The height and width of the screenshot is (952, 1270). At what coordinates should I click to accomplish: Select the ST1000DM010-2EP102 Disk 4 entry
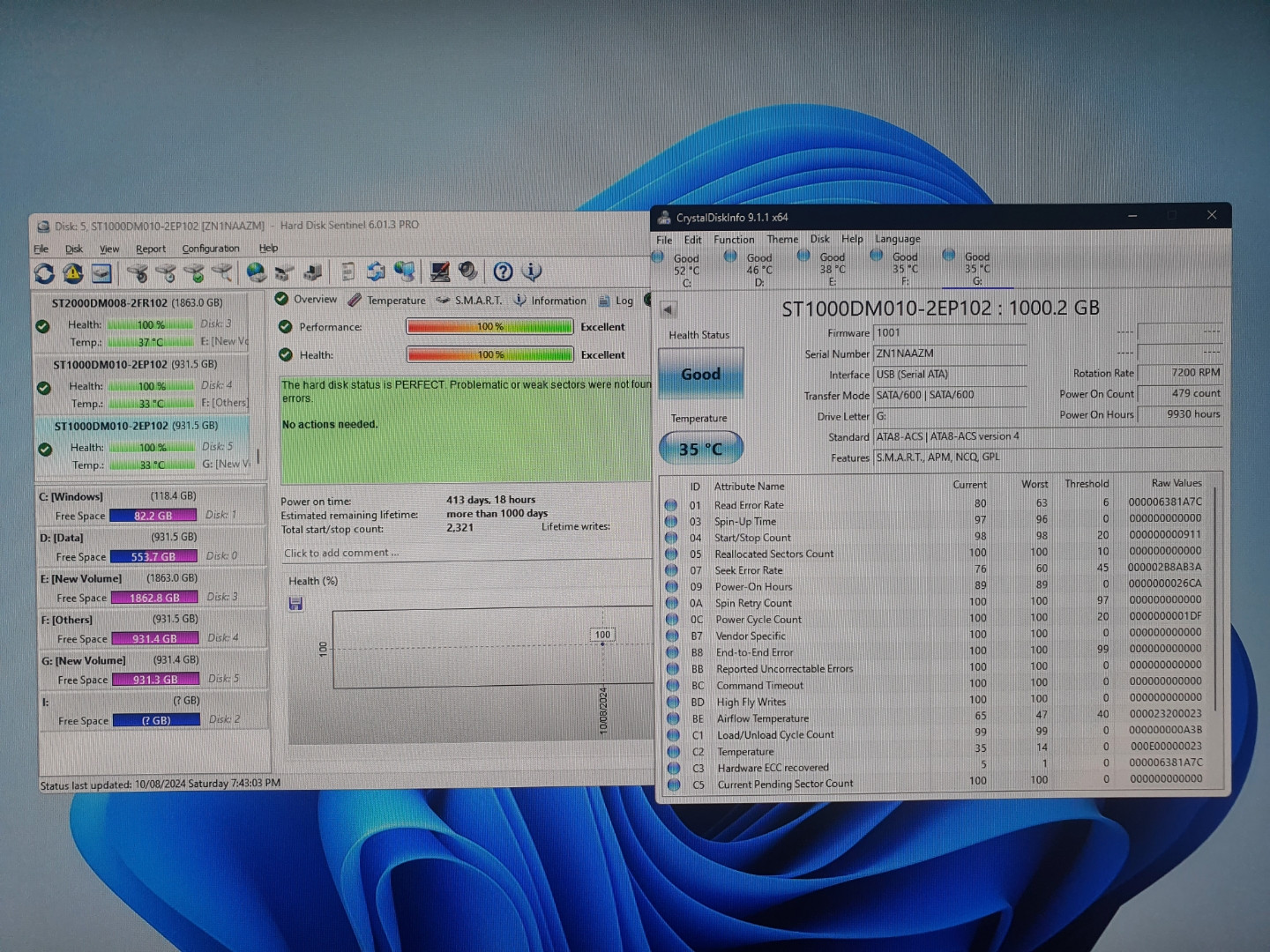(142, 383)
